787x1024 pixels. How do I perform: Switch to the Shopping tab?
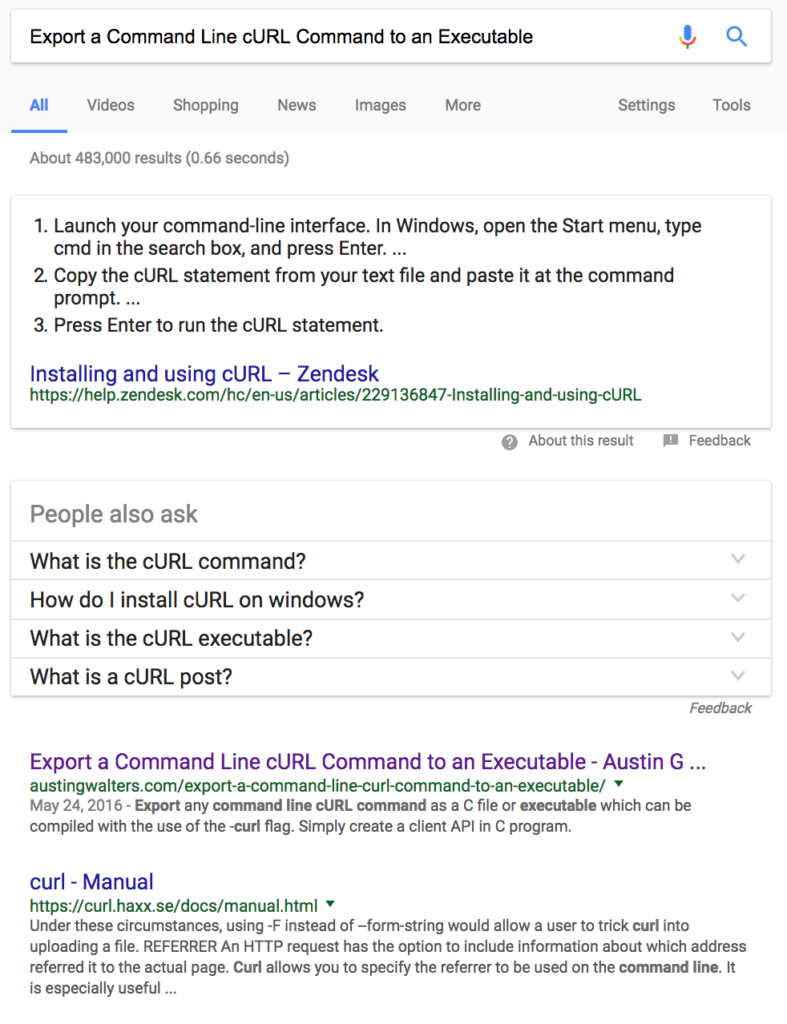click(x=206, y=105)
